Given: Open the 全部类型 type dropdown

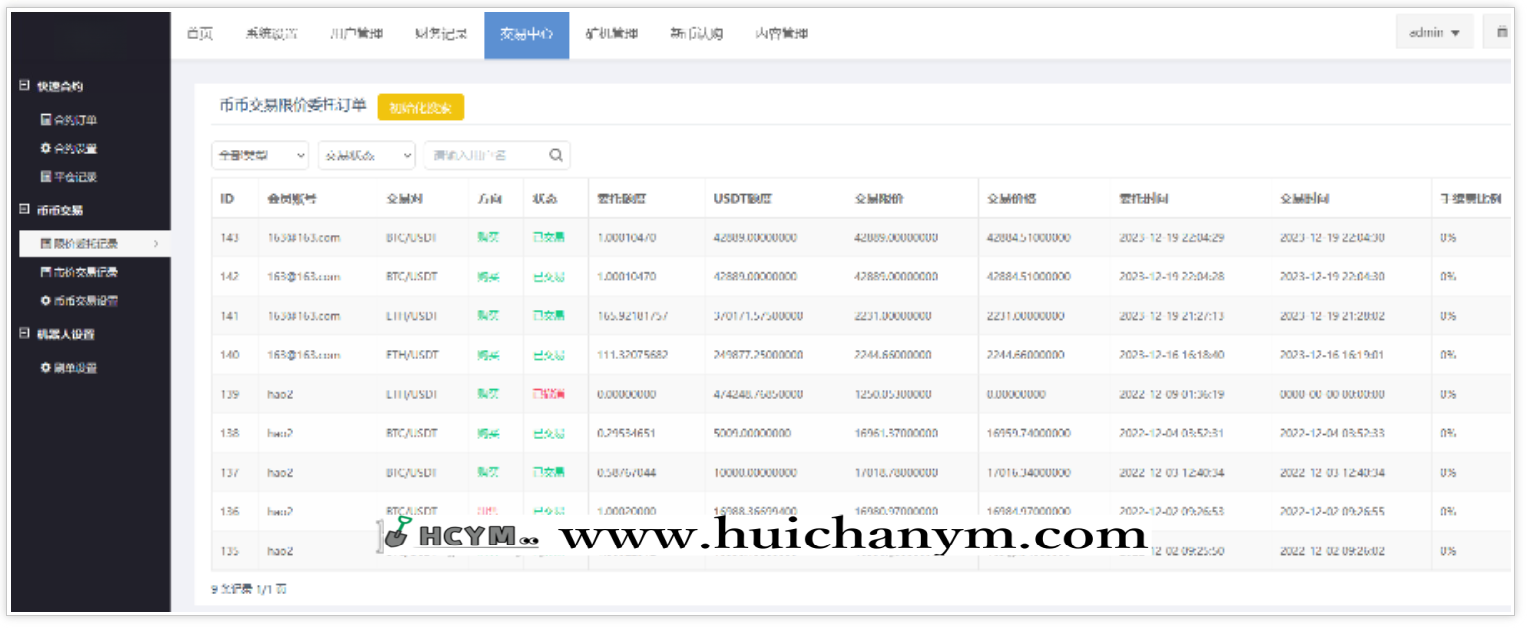Looking at the screenshot, I should [x=260, y=155].
